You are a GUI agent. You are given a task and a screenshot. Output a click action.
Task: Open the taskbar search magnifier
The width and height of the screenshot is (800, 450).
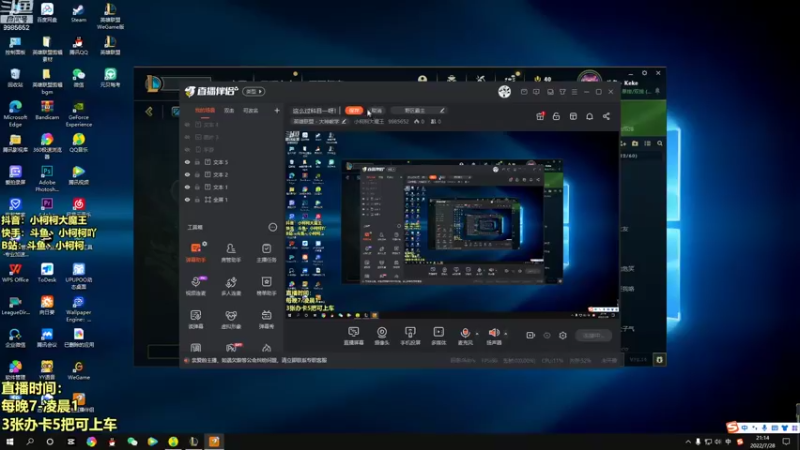[x=30, y=441]
